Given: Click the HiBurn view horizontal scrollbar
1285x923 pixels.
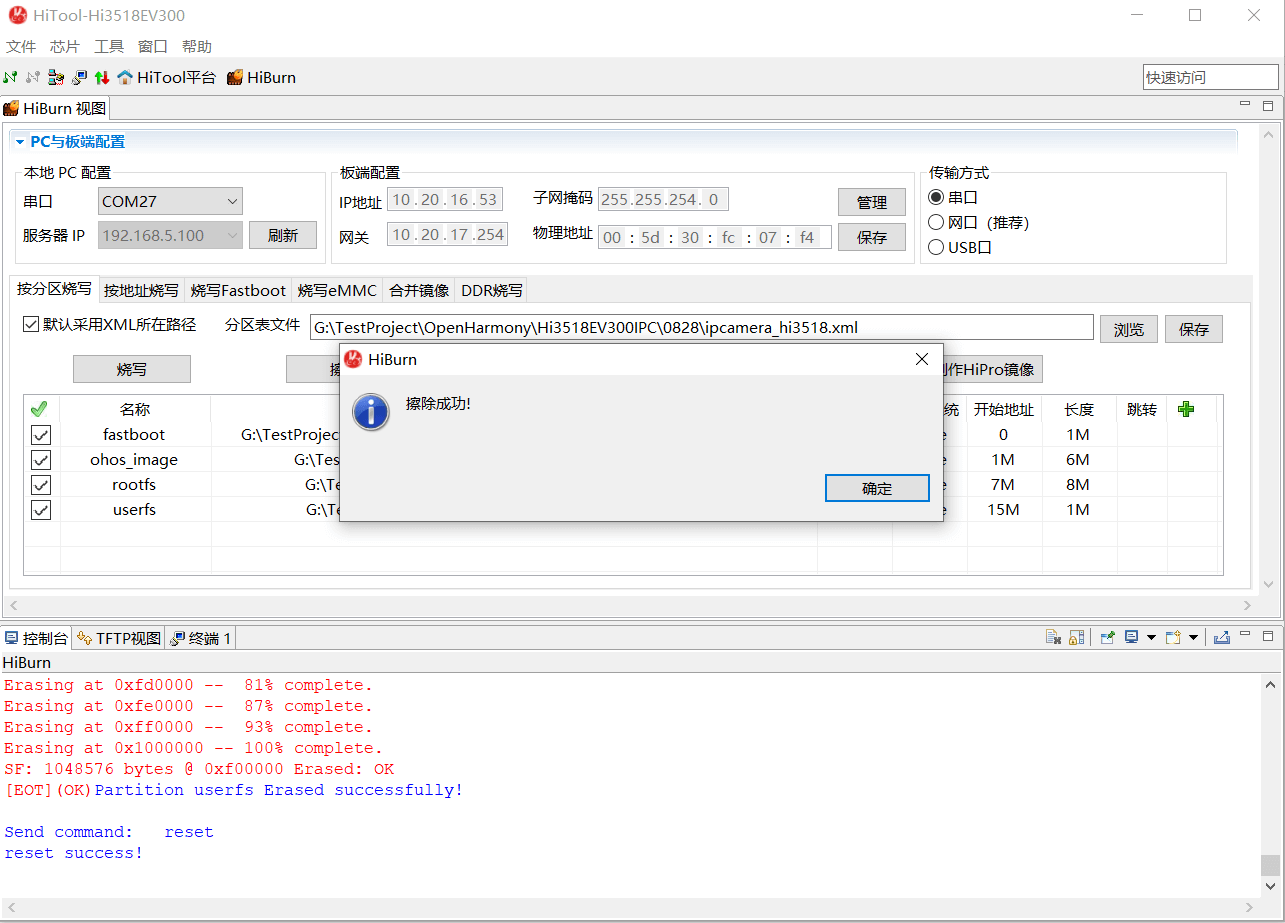Looking at the screenshot, I should point(632,605).
